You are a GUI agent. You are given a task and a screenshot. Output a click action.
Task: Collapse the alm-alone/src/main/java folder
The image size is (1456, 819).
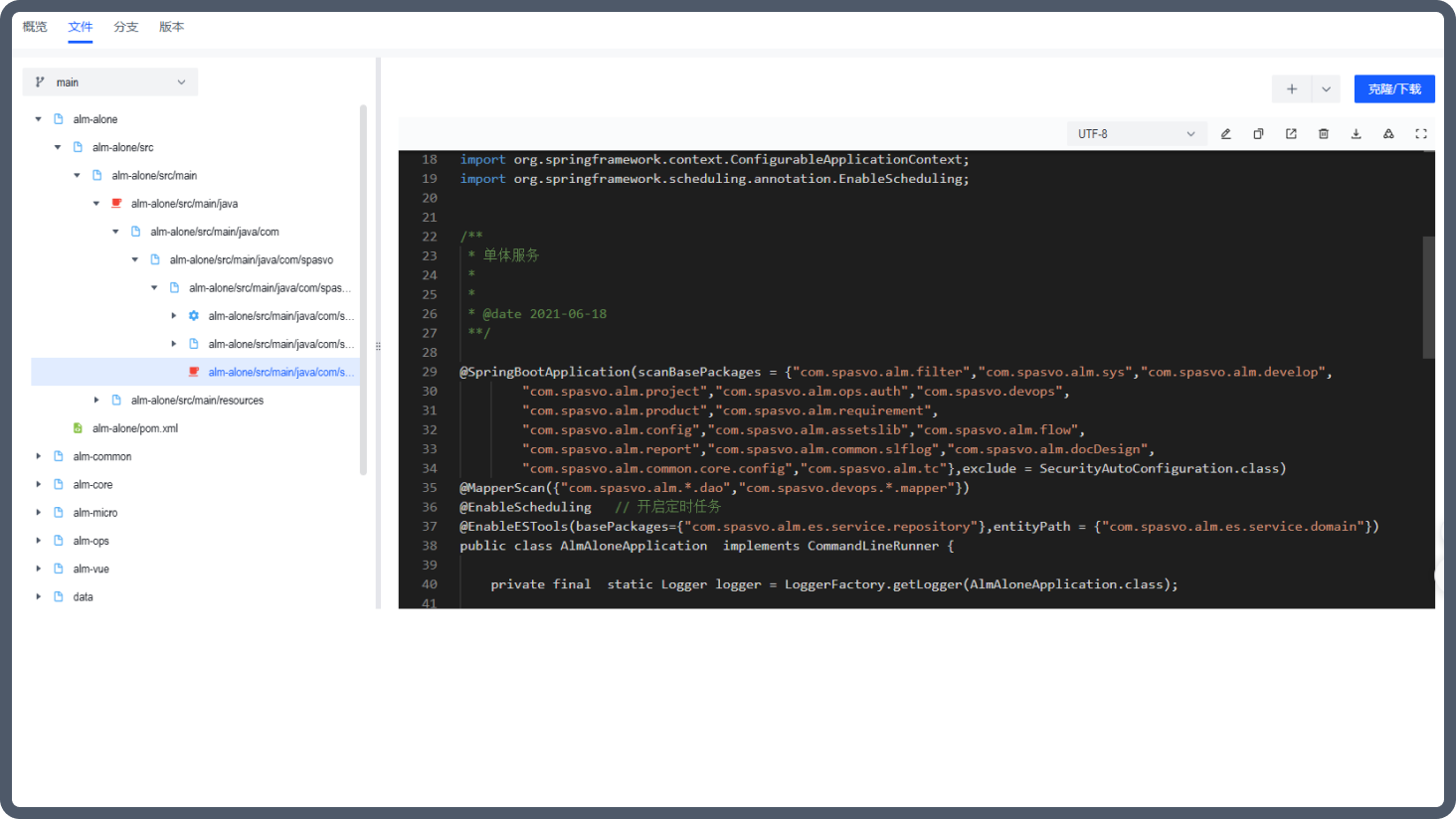(x=96, y=204)
